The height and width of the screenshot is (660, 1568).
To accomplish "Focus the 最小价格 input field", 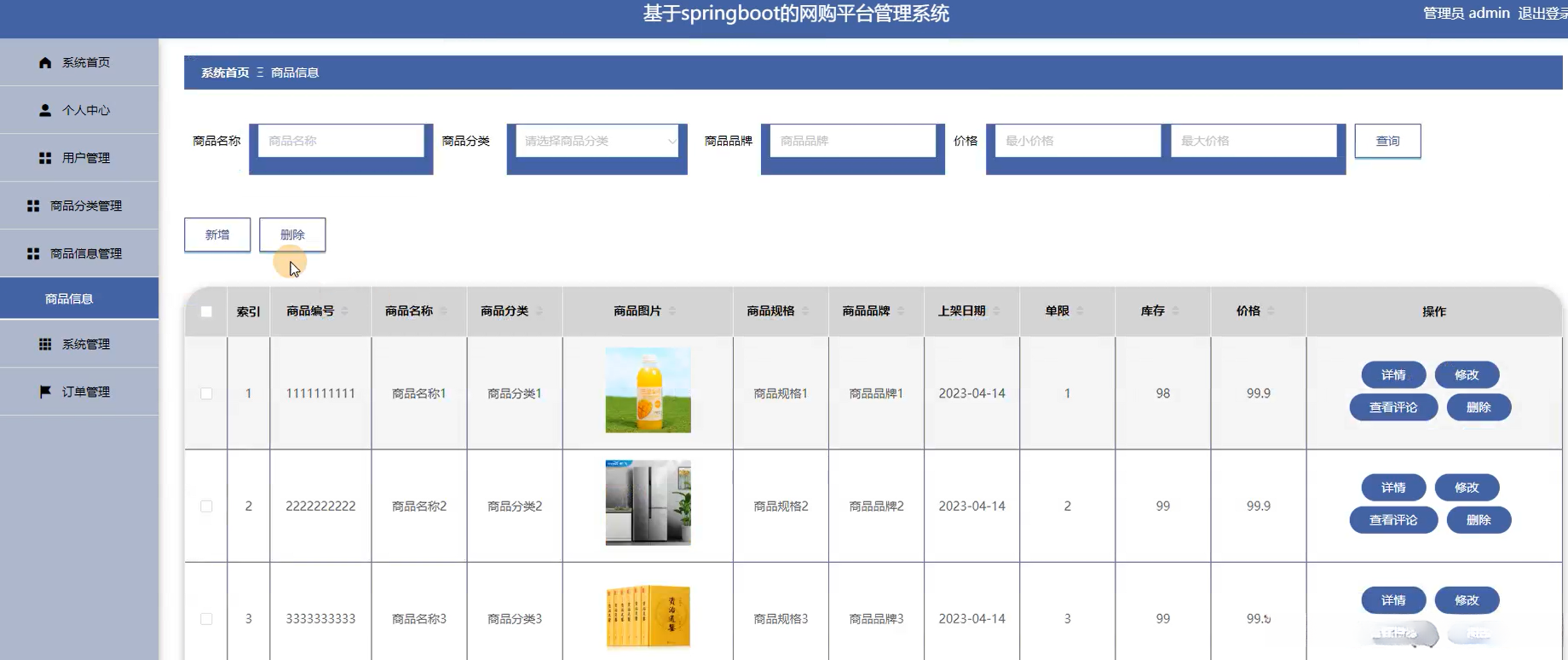I will pyautogui.click(x=1078, y=141).
